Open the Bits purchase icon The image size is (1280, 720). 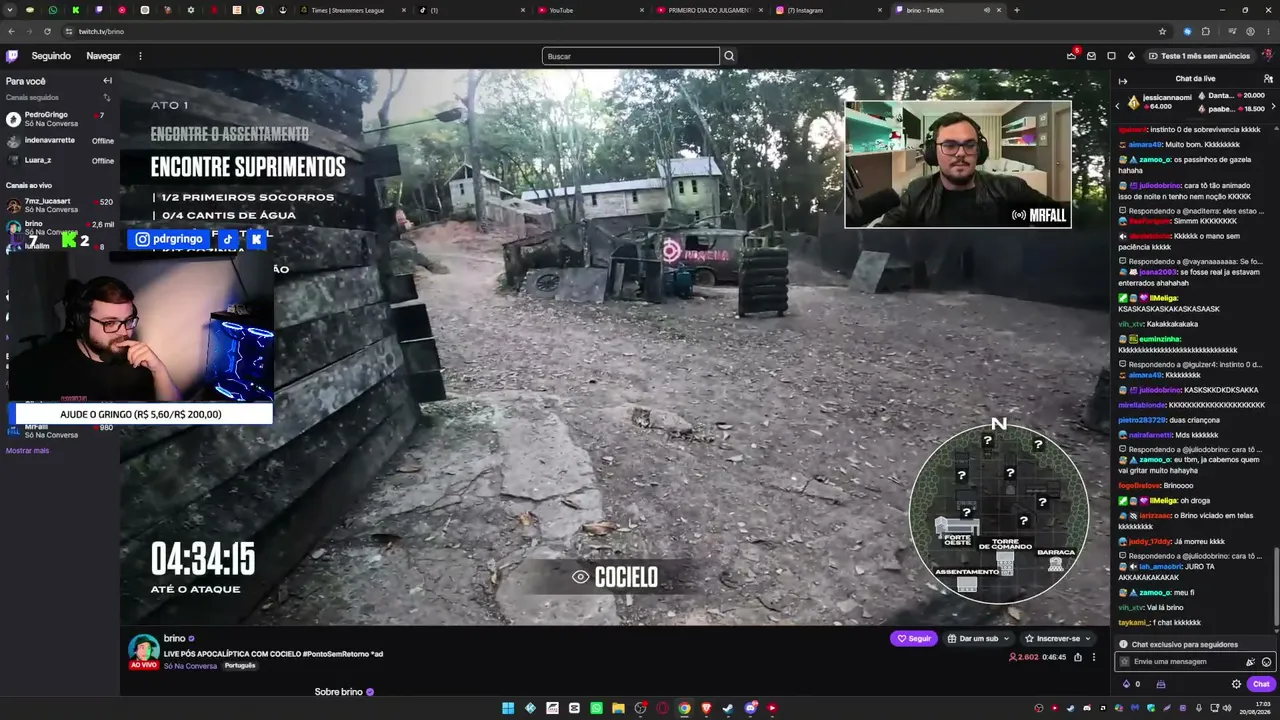tap(1131, 56)
